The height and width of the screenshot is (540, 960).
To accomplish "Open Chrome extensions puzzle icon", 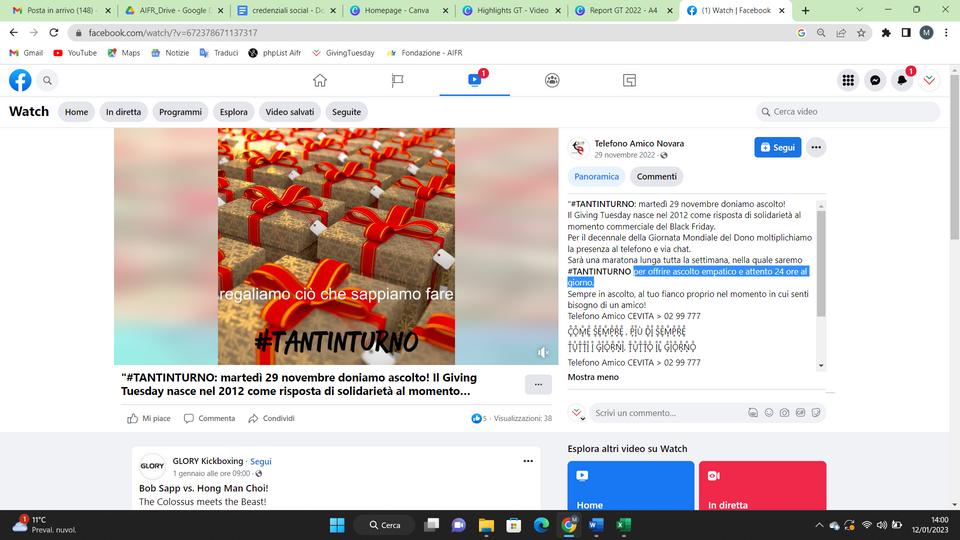I will point(886,32).
